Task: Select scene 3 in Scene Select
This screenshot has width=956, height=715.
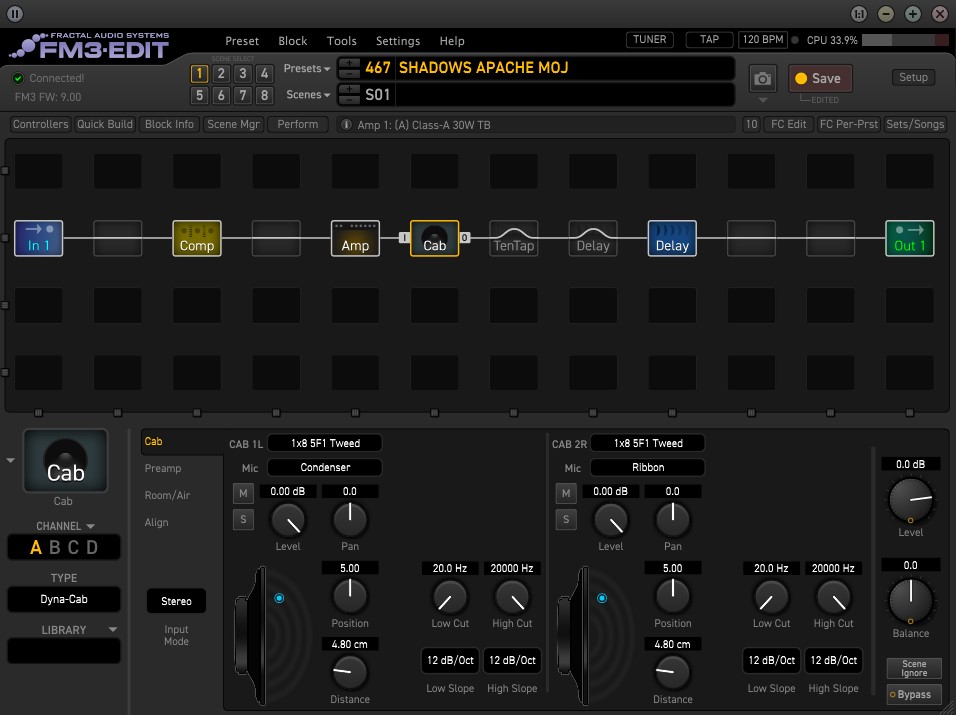Action: click(x=243, y=73)
